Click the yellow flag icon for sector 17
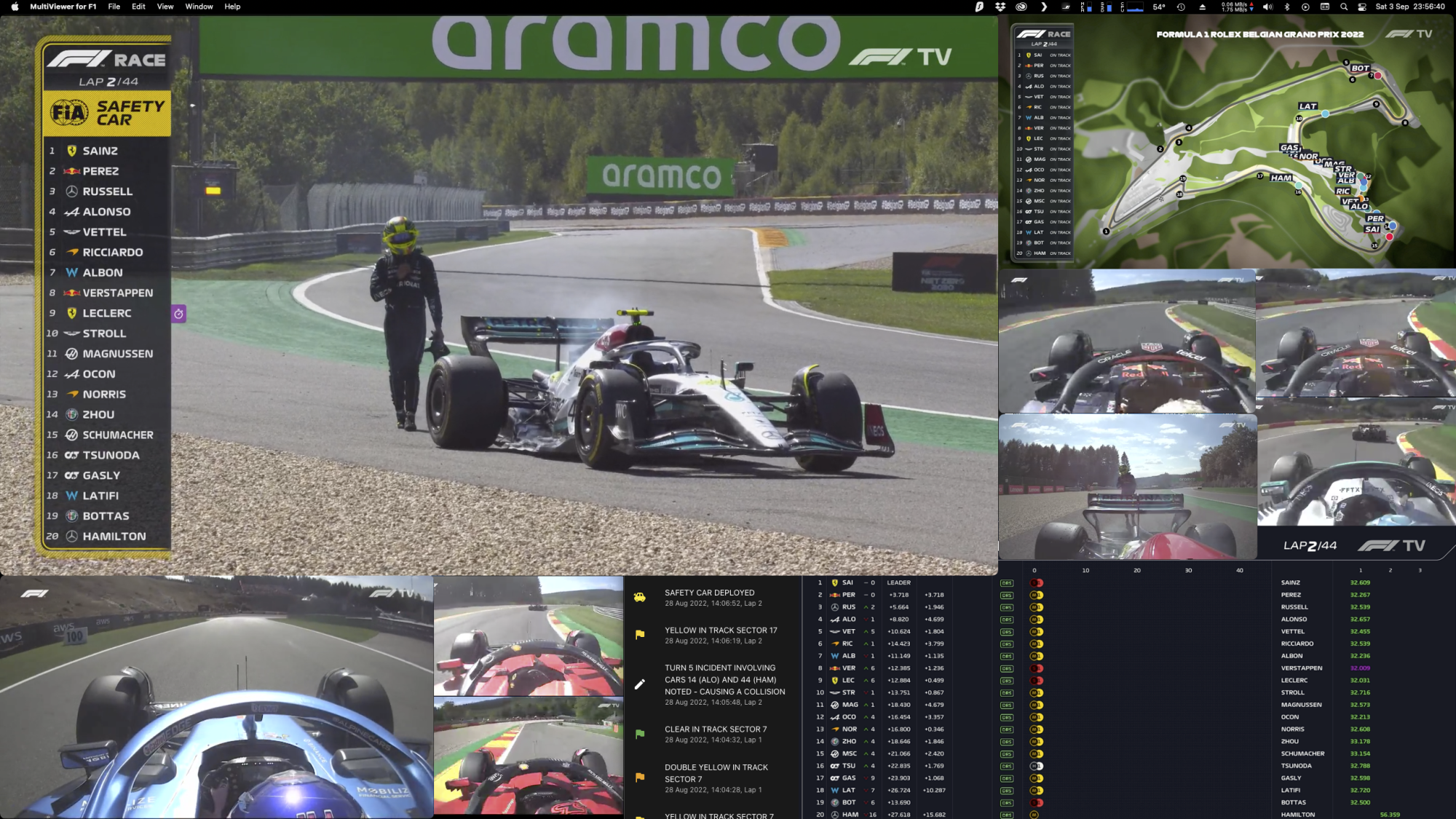1456x819 pixels. (x=639, y=635)
